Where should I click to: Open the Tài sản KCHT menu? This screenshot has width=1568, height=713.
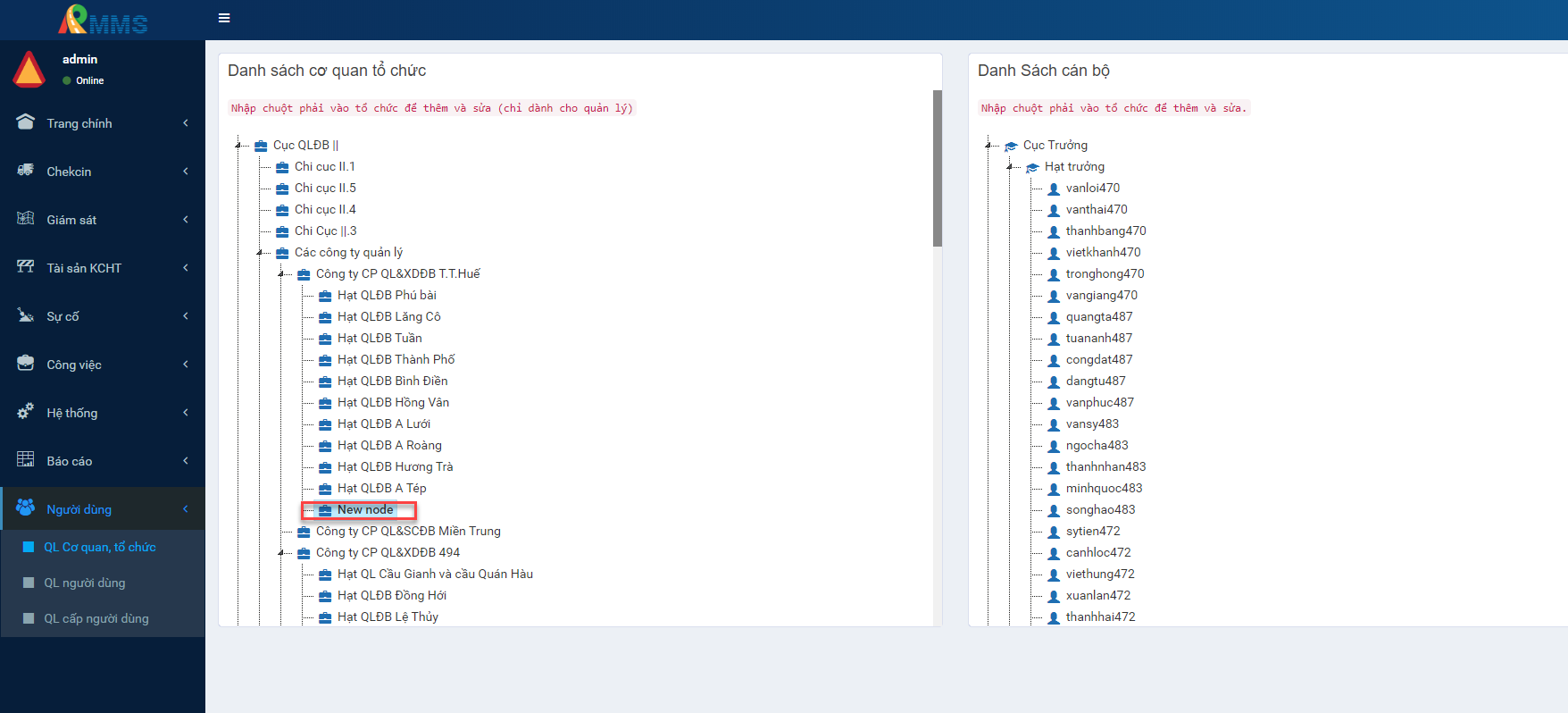point(103,268)
